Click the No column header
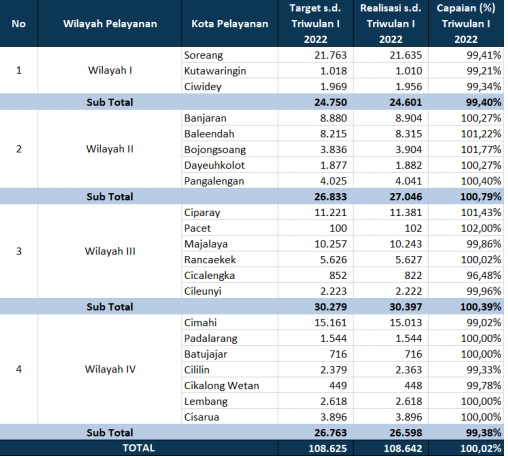Image resolution: width=508 pixels, height=458 pixels. 19,23
